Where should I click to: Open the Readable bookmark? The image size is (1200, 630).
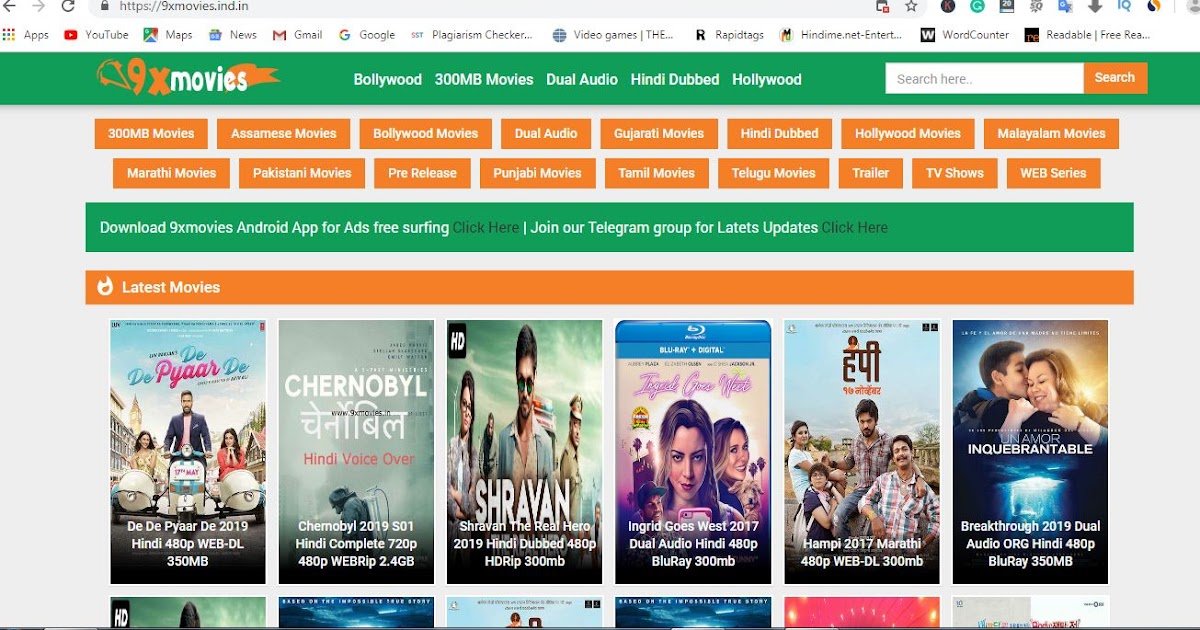click(x=1087, y=34)
